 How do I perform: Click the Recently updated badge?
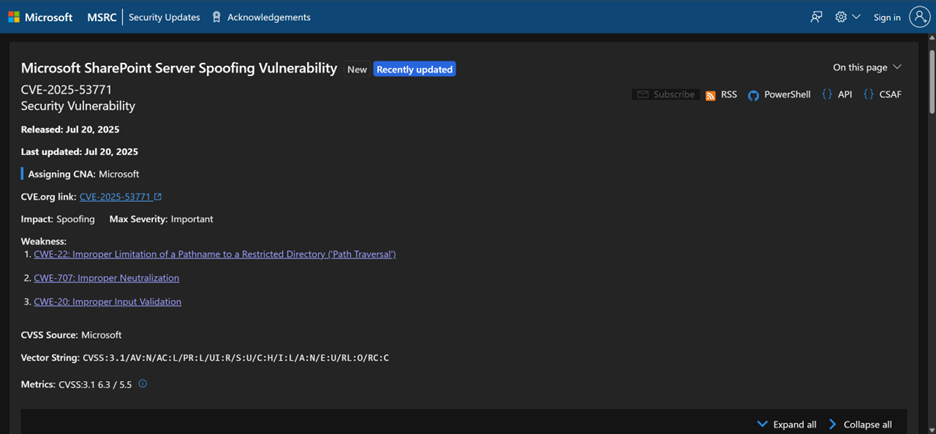[x=414, y=69]
